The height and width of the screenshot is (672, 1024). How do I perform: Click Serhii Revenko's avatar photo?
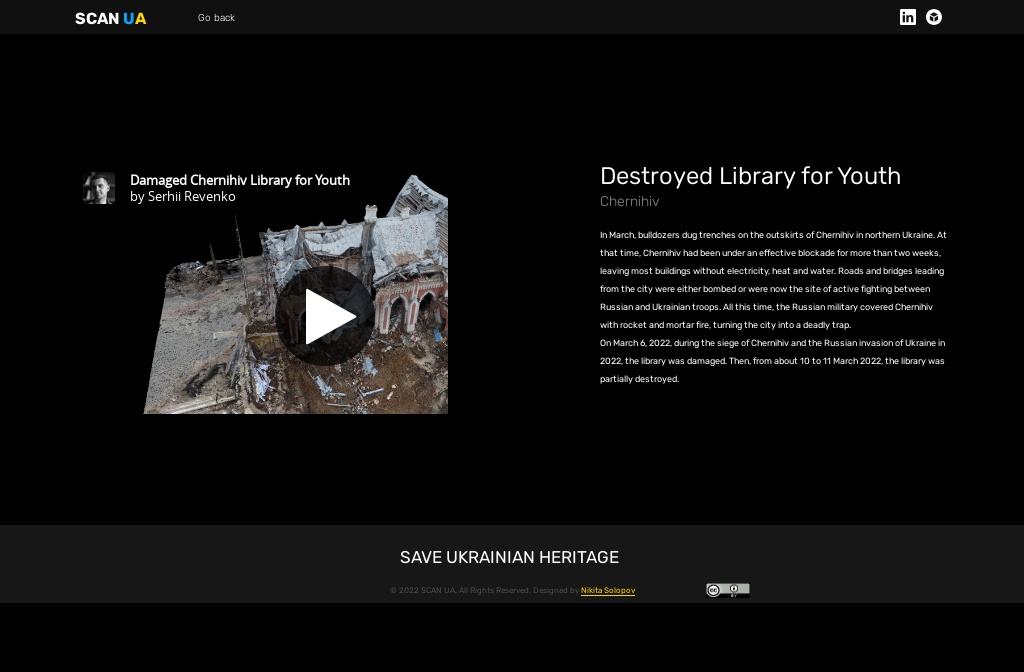tap(99, 188)
